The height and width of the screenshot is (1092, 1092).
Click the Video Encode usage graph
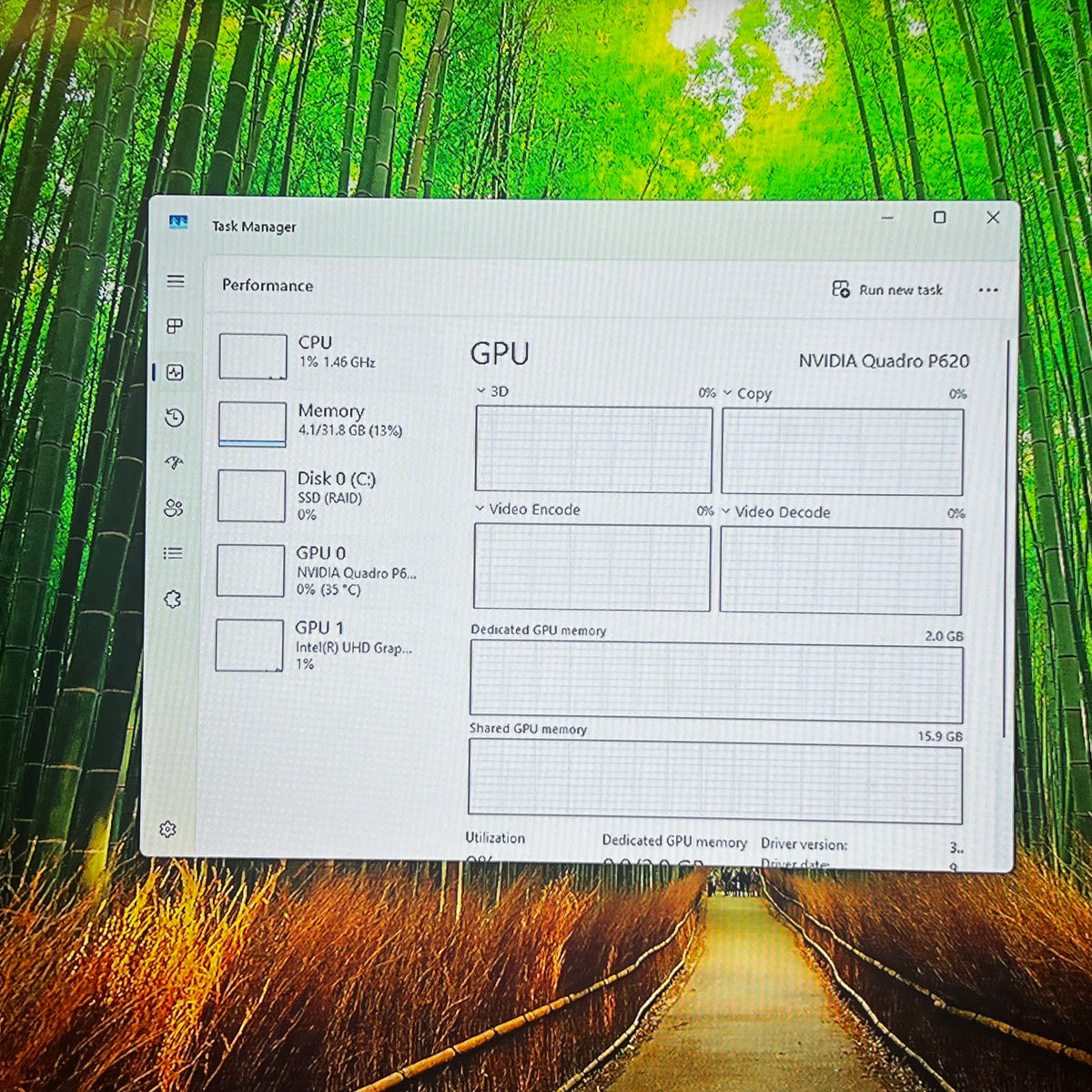pos(592,568)
